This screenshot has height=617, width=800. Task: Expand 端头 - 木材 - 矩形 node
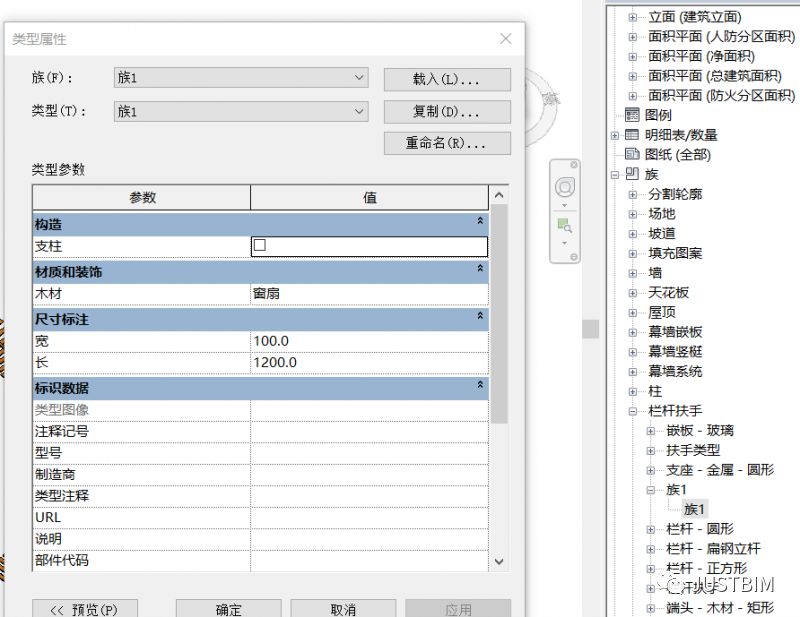[651, 608]
